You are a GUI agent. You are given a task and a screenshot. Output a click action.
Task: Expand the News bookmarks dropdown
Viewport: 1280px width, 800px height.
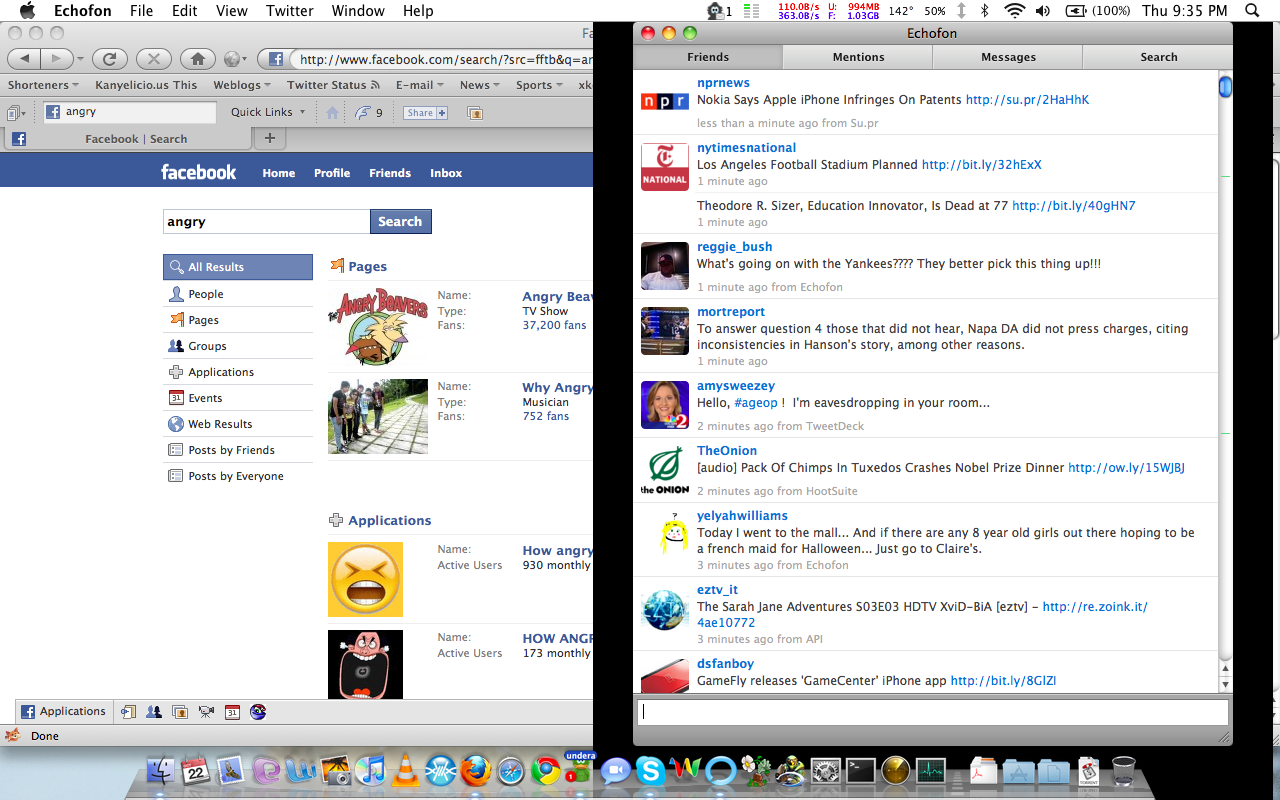(480, 85)
